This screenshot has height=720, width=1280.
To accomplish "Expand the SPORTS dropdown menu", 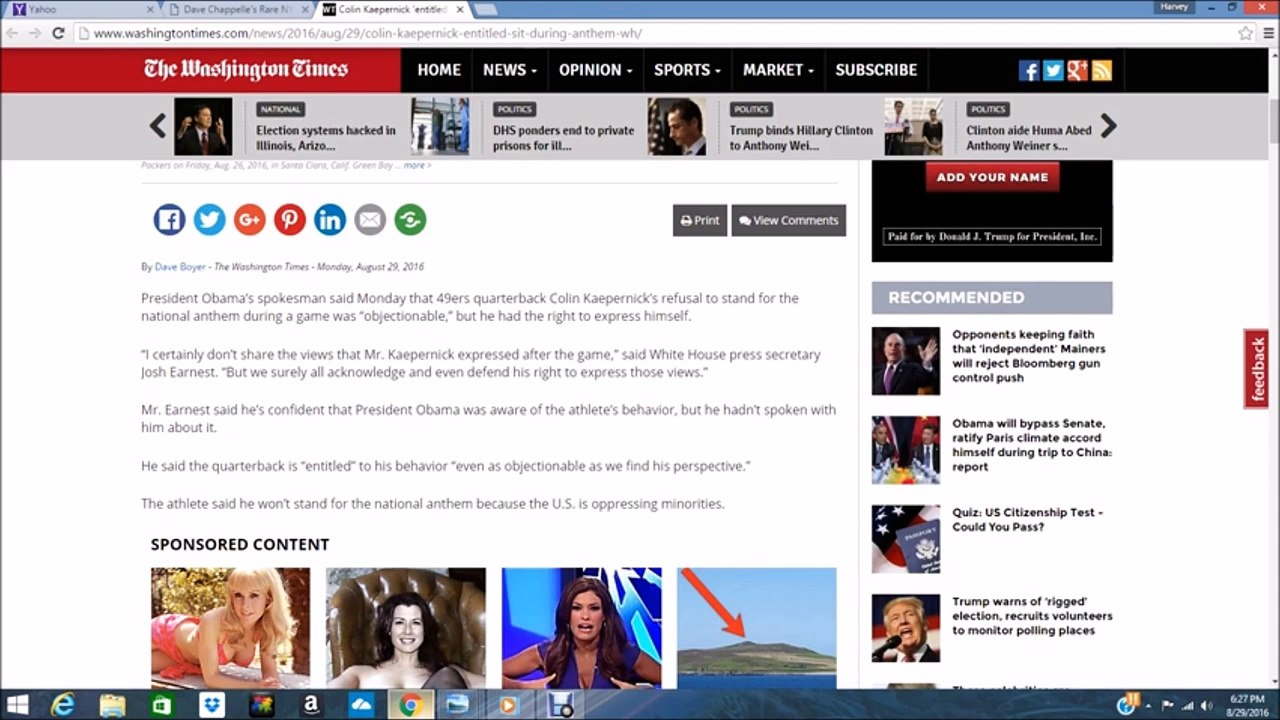I will pos(687,70).
